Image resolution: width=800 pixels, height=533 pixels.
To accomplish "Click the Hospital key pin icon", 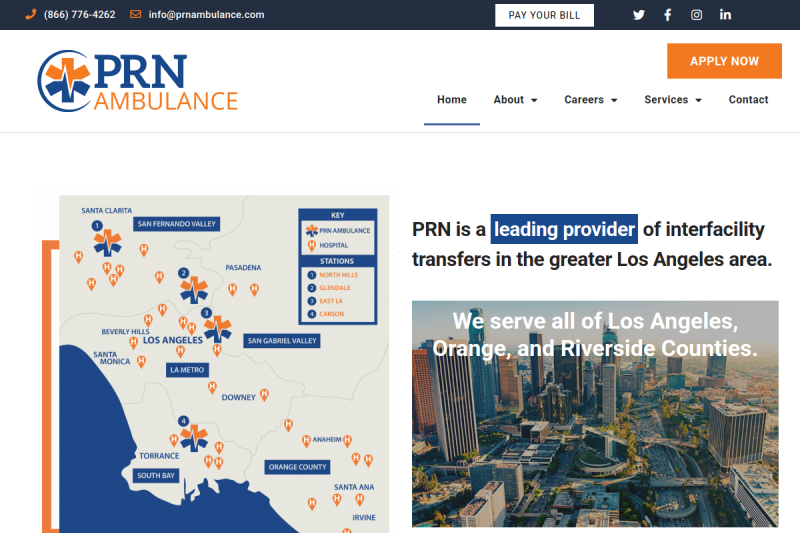I will tap(312, 246).
